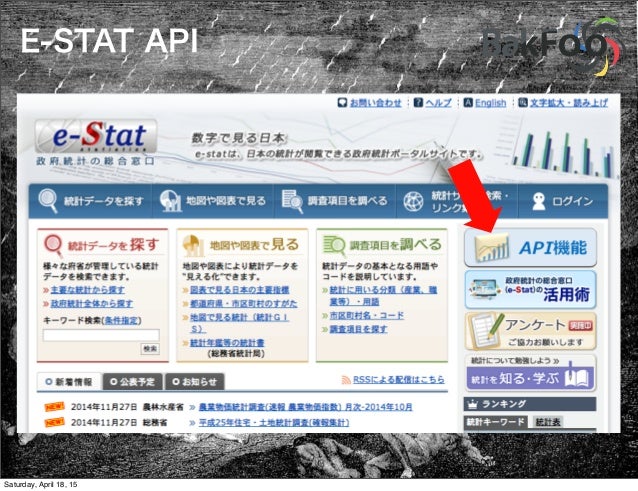Click the orange RSS feed icon
Screen dimensions: 638x491
click(346, 380)
